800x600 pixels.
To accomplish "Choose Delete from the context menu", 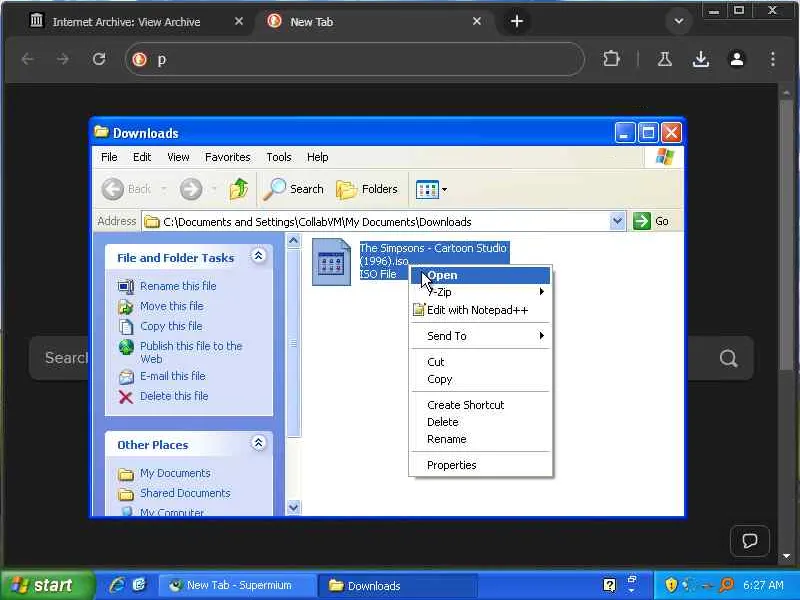I will [481, 422].
